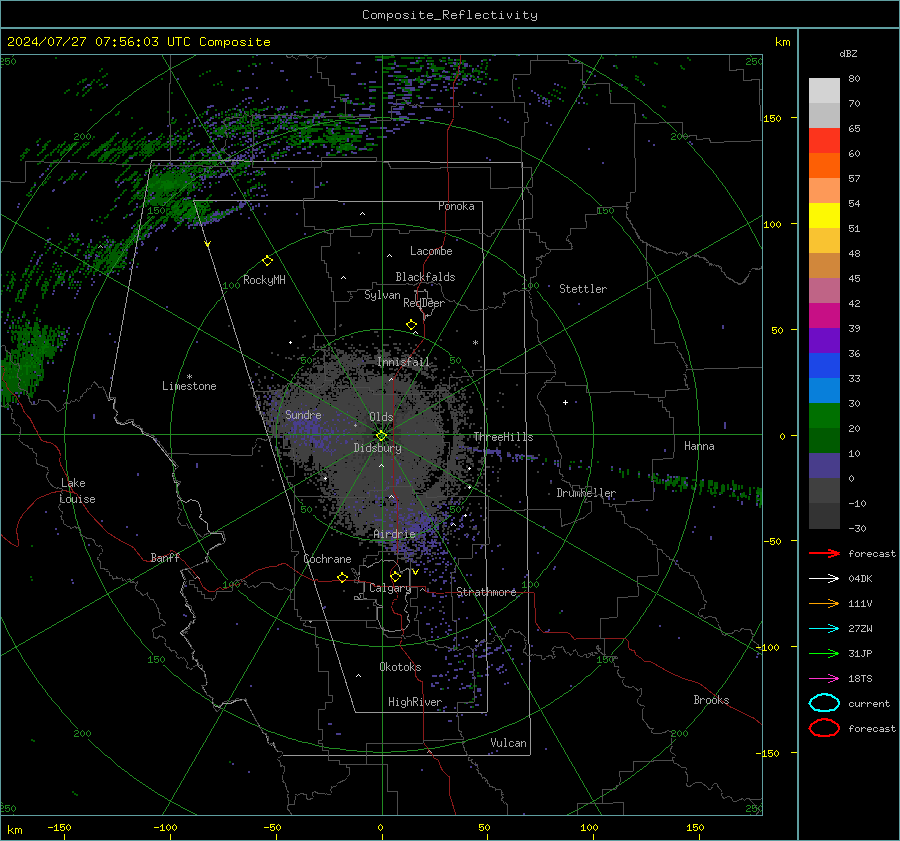Image resolution: width=900 pixels, height=841 pixels.
Task: Click the Drumheller city label
Action: point(586,493)
